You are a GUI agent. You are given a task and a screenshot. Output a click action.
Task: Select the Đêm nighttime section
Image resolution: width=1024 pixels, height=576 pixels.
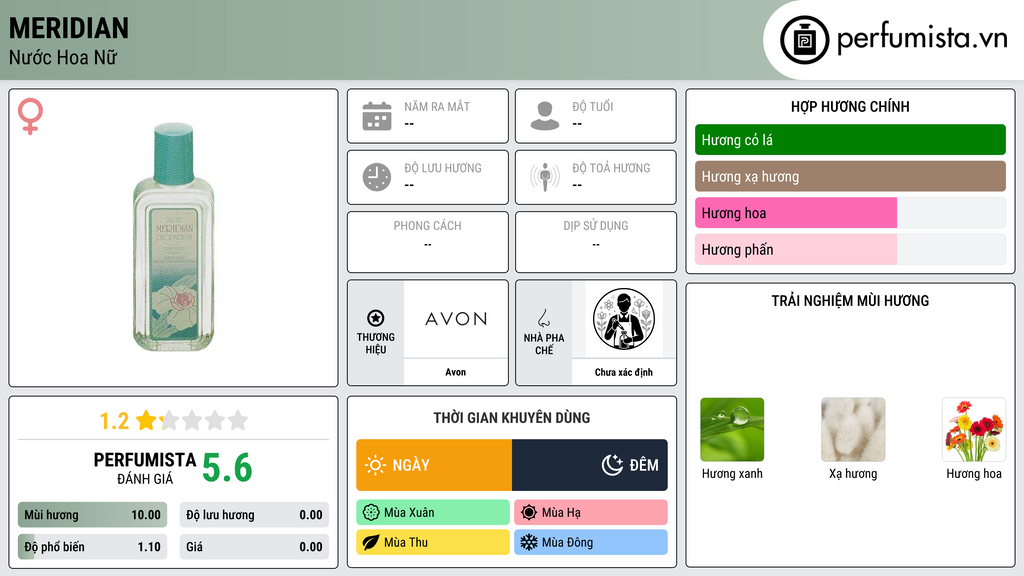[x=590, y=465]
